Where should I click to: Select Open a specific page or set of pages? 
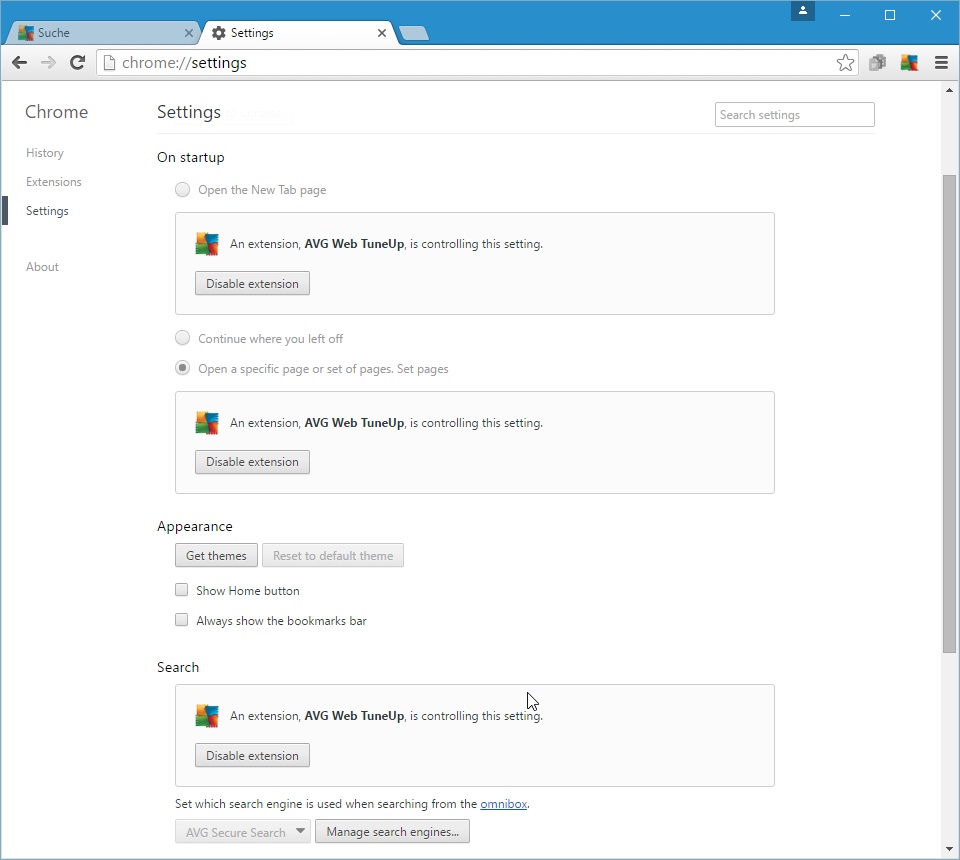pyautogui.click(x=182, y=368)
